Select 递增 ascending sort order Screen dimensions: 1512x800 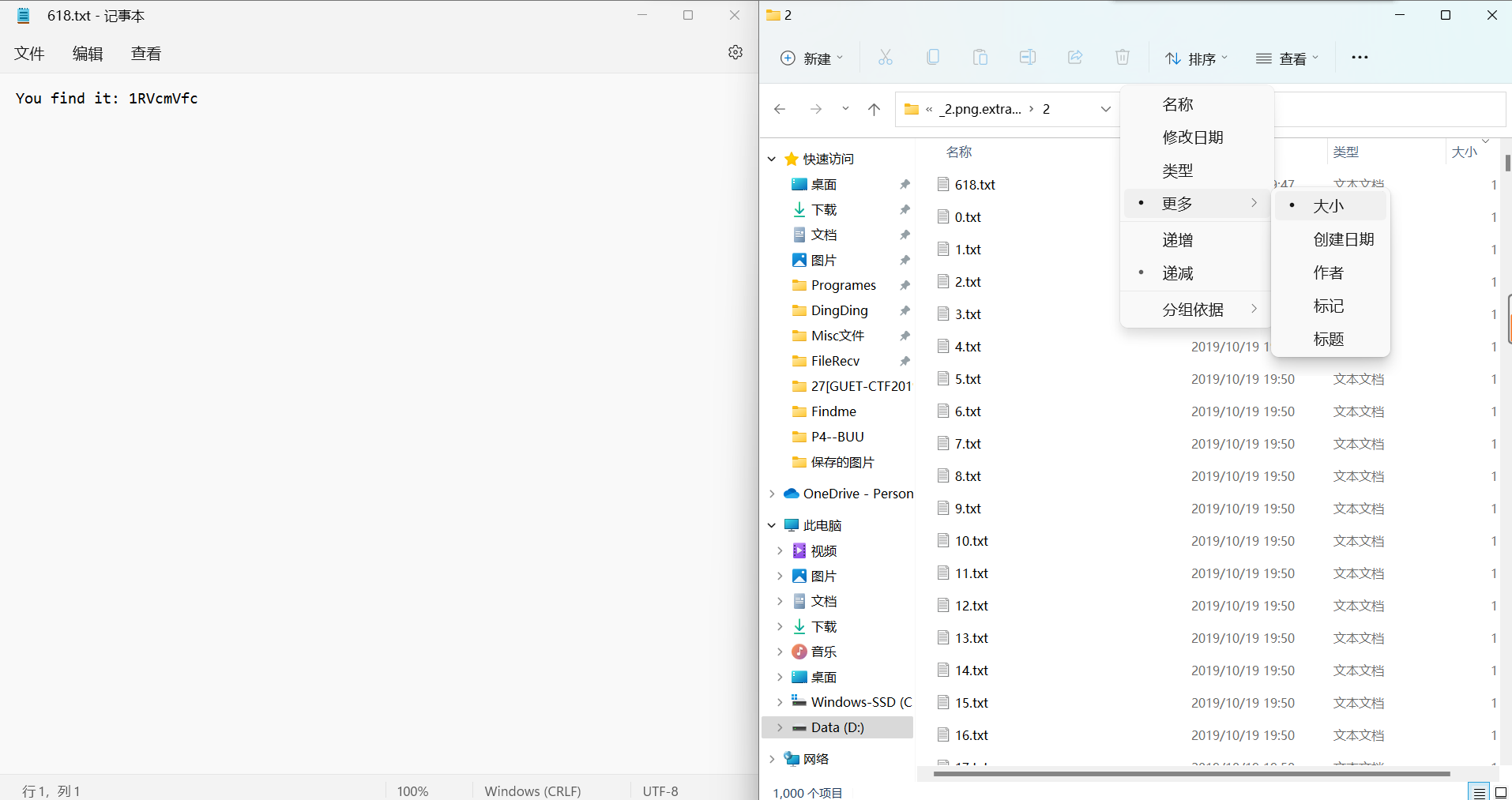(1195, 240)
